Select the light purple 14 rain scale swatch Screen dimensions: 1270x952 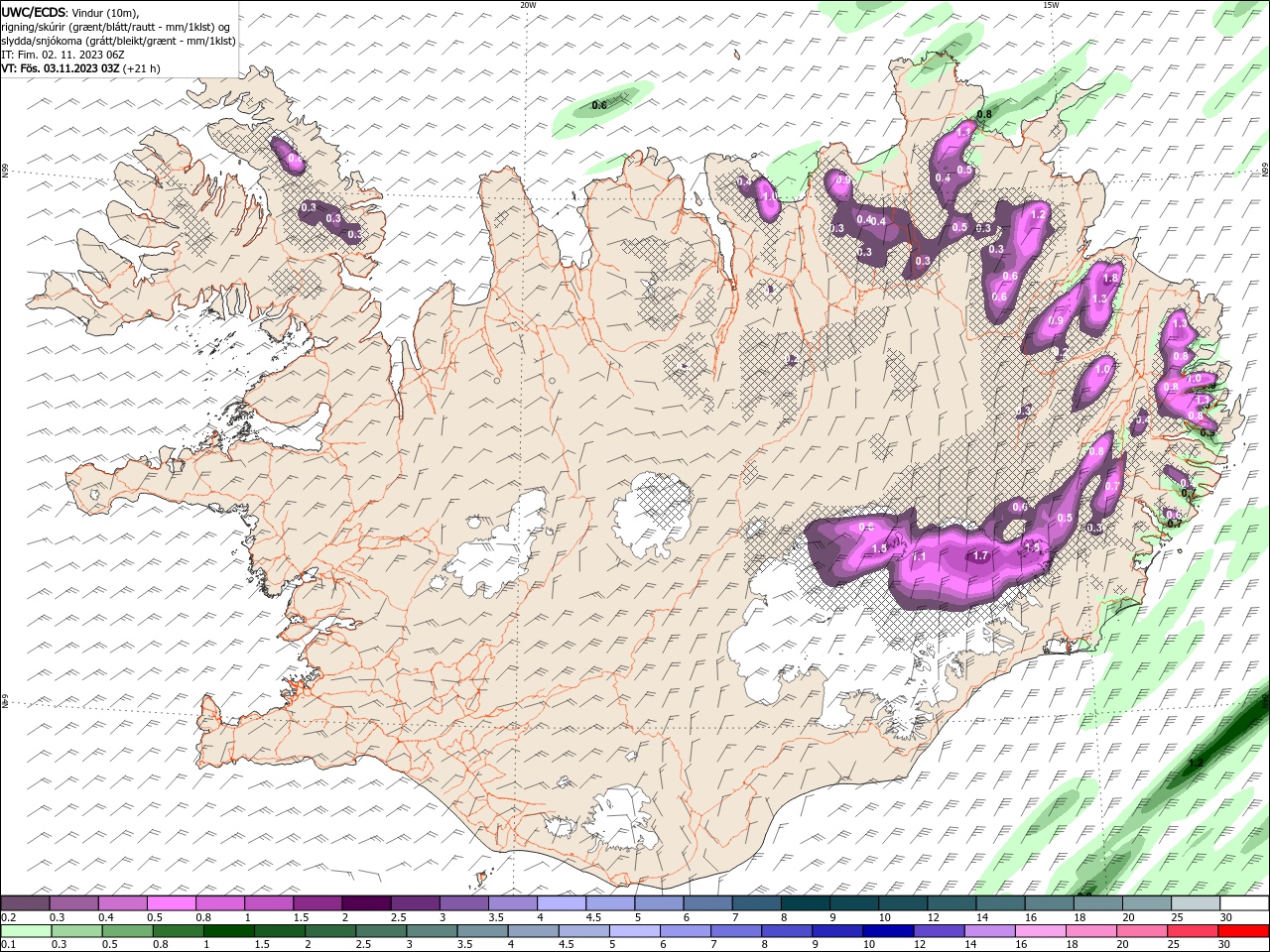989,931
